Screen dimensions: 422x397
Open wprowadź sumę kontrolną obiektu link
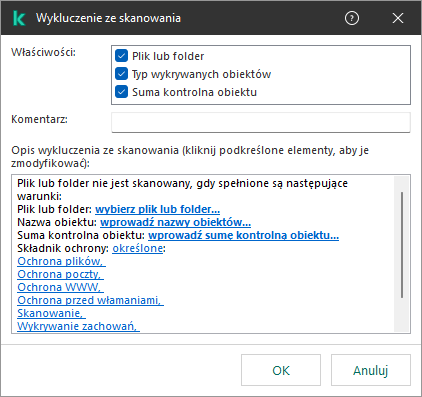(x=243, y=235)
